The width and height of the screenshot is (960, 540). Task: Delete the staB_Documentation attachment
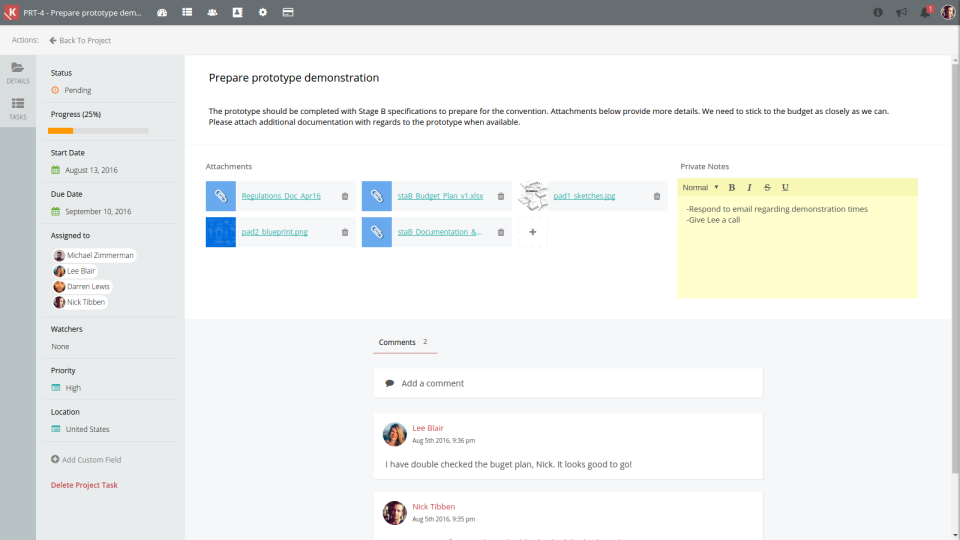pyautogui.click(x=501, y=233)
